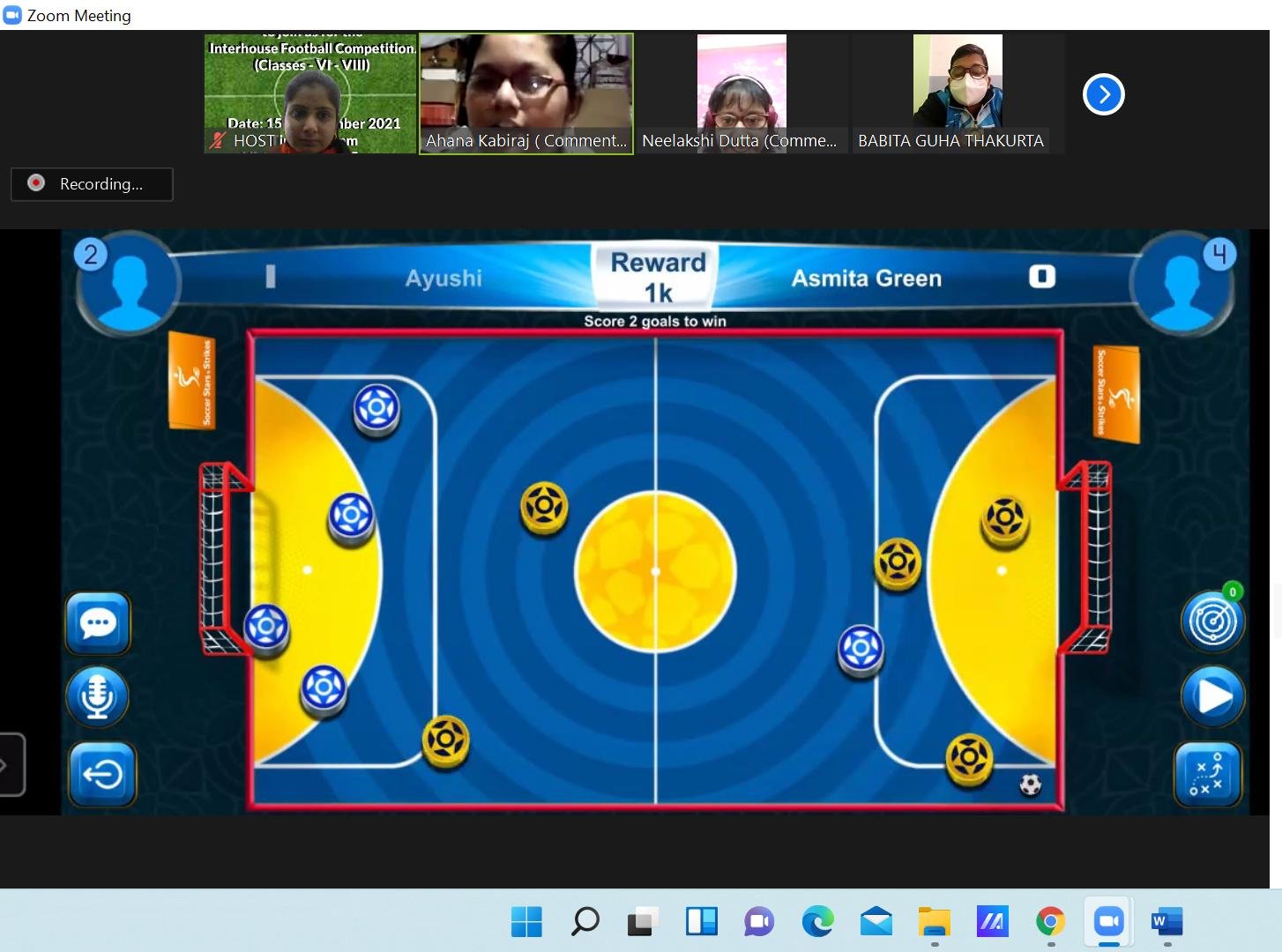Click the 'Score 2 goals to win' text
This screenshot has height=952, width=1282.
pos(655,321)
